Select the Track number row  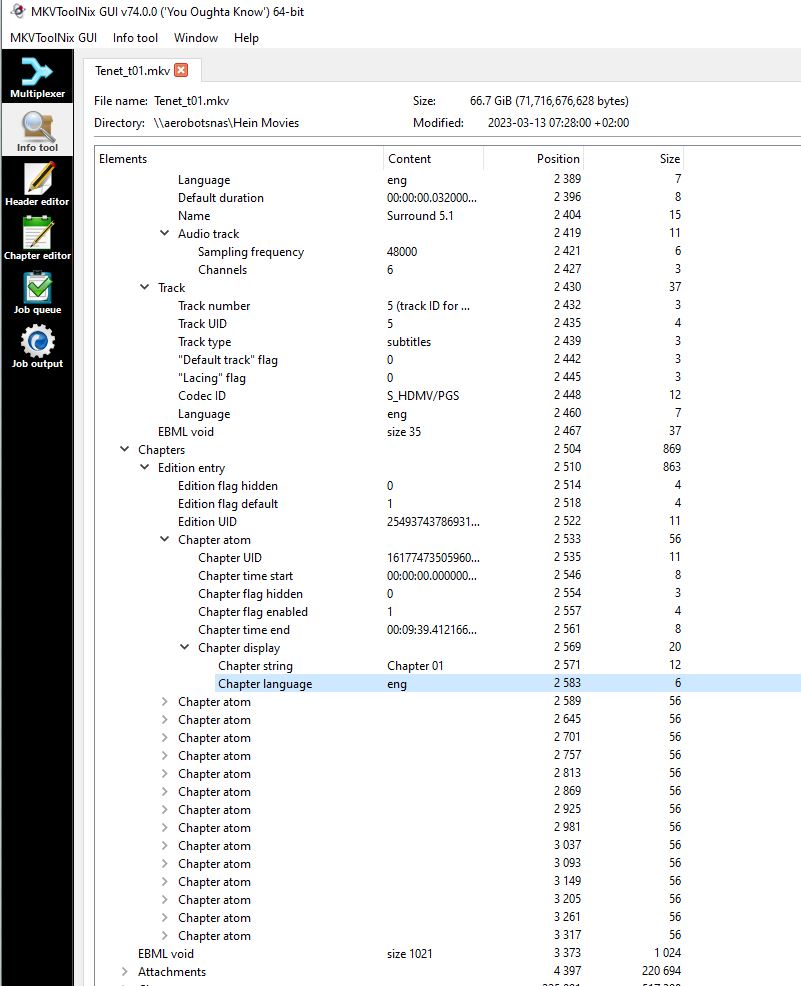pos(448,305)
